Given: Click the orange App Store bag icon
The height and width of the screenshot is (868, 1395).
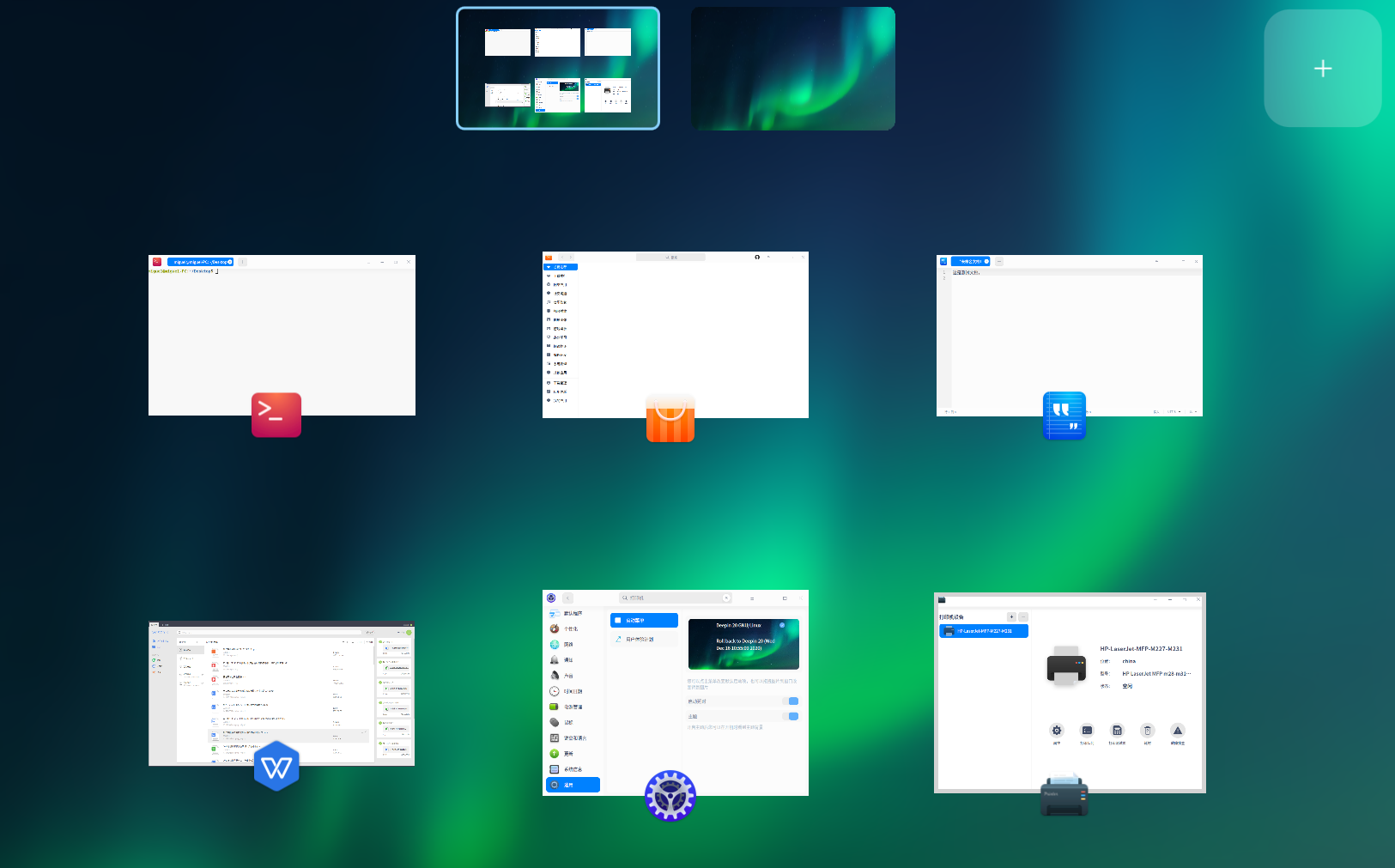Looking at the screenshot, I should click(x=670, y=418).
